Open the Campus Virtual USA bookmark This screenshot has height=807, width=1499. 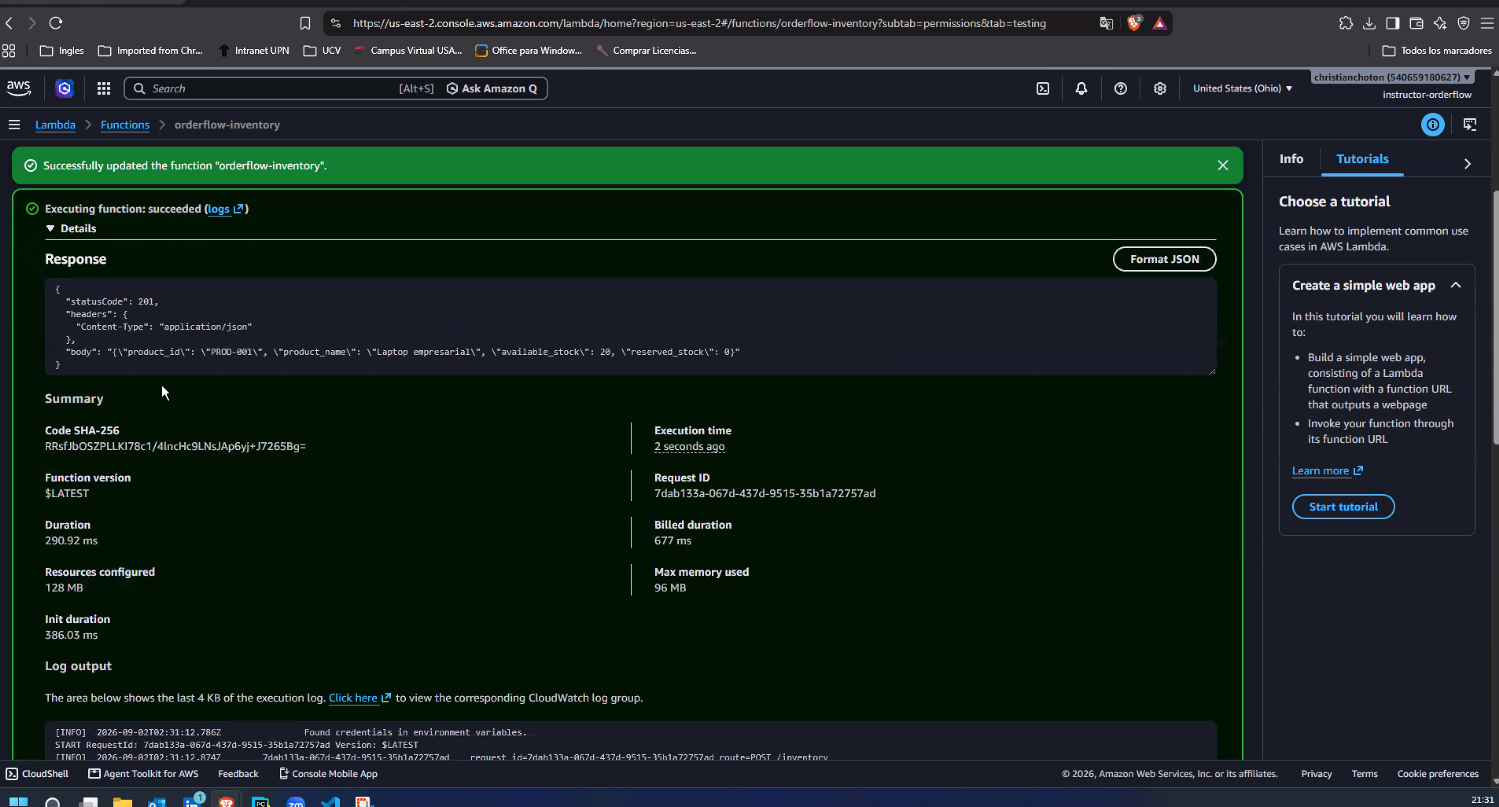pyautogui.click(x=408, y=50)
